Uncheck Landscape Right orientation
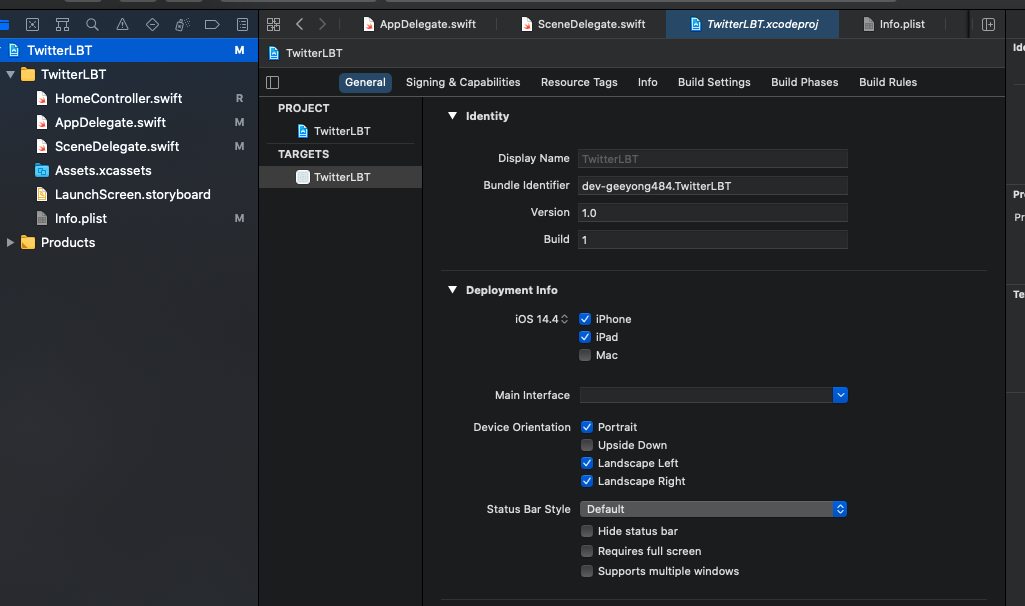 587,481
